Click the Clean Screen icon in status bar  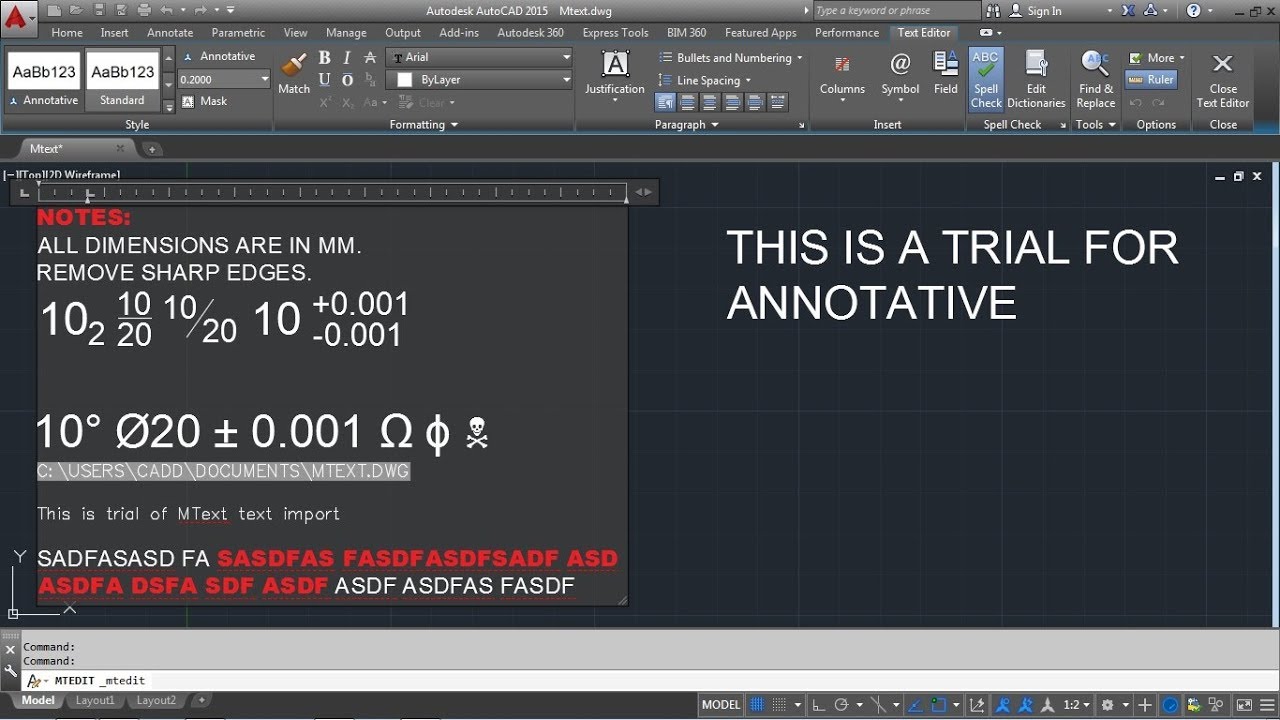tap(1243, 705)
